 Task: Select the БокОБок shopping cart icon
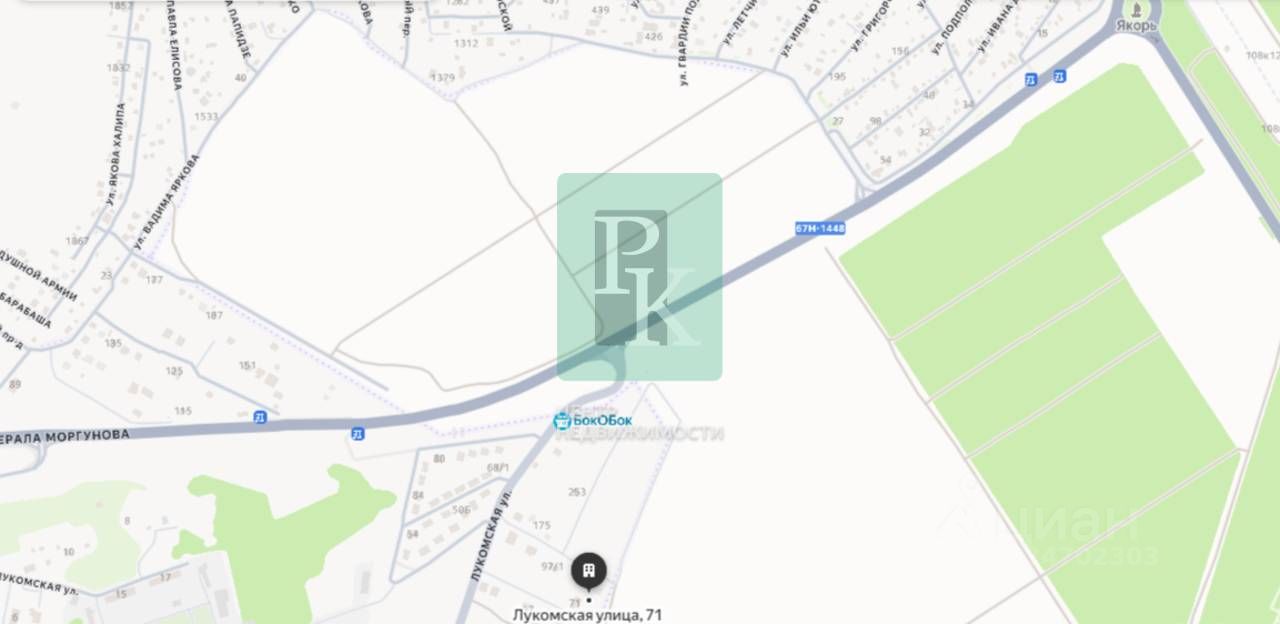click(x=562, y=421)
